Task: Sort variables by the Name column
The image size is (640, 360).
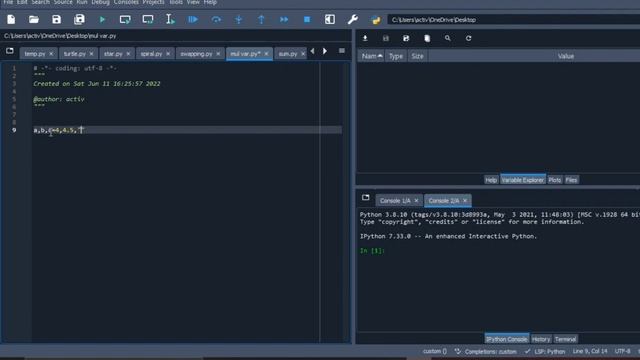Action: (371, 56)
